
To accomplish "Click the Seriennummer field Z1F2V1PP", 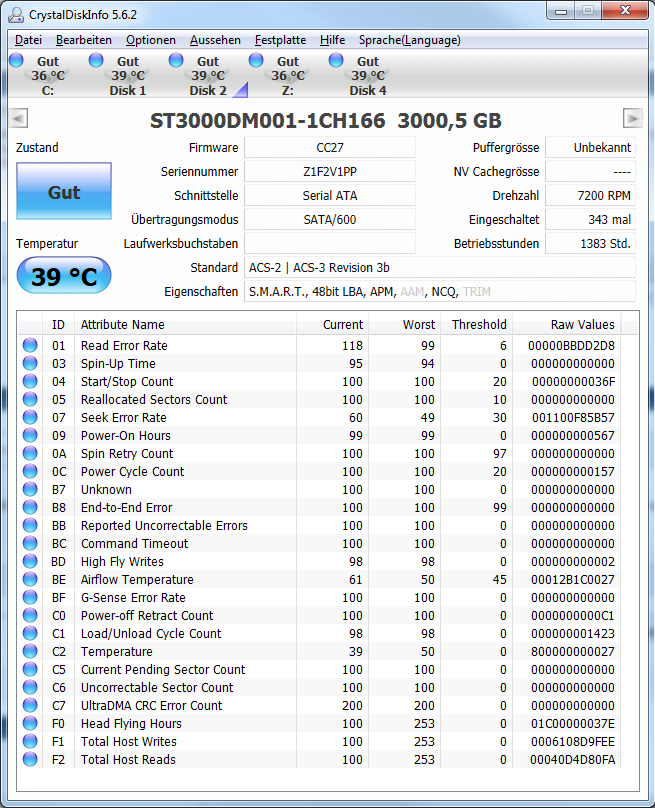I will 330,172.
